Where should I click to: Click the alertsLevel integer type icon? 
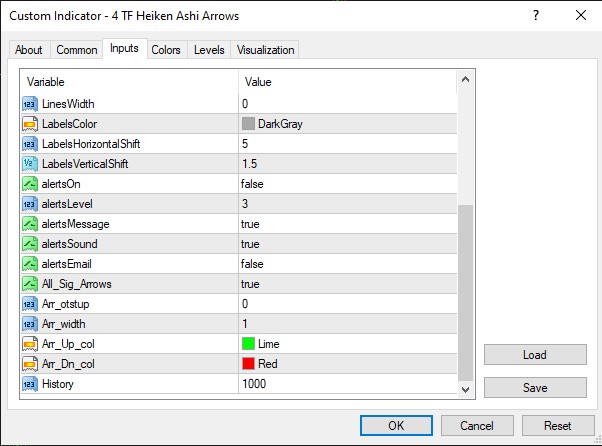(30, 204)
